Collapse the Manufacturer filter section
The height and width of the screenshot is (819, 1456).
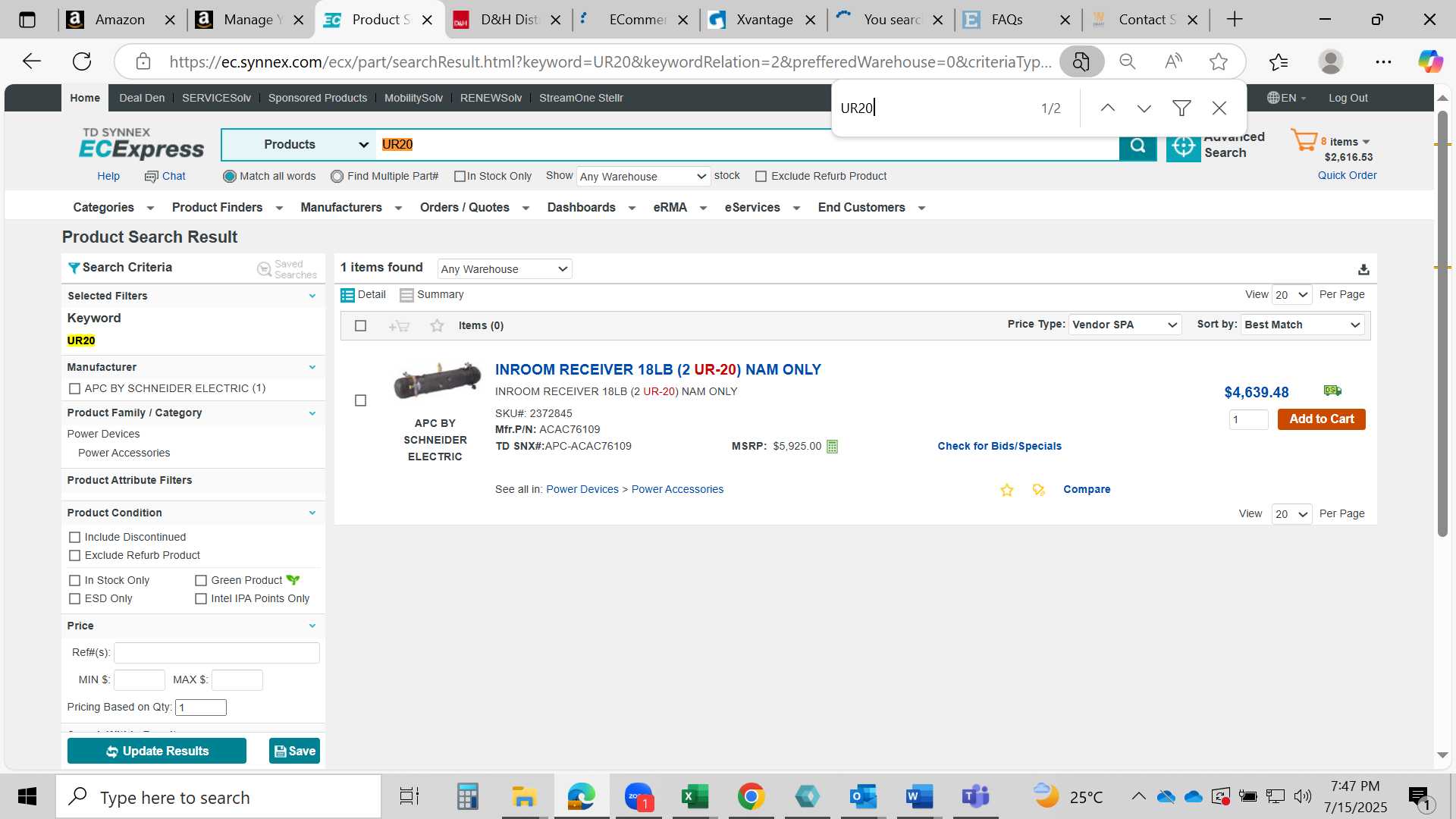pos(312,368)
